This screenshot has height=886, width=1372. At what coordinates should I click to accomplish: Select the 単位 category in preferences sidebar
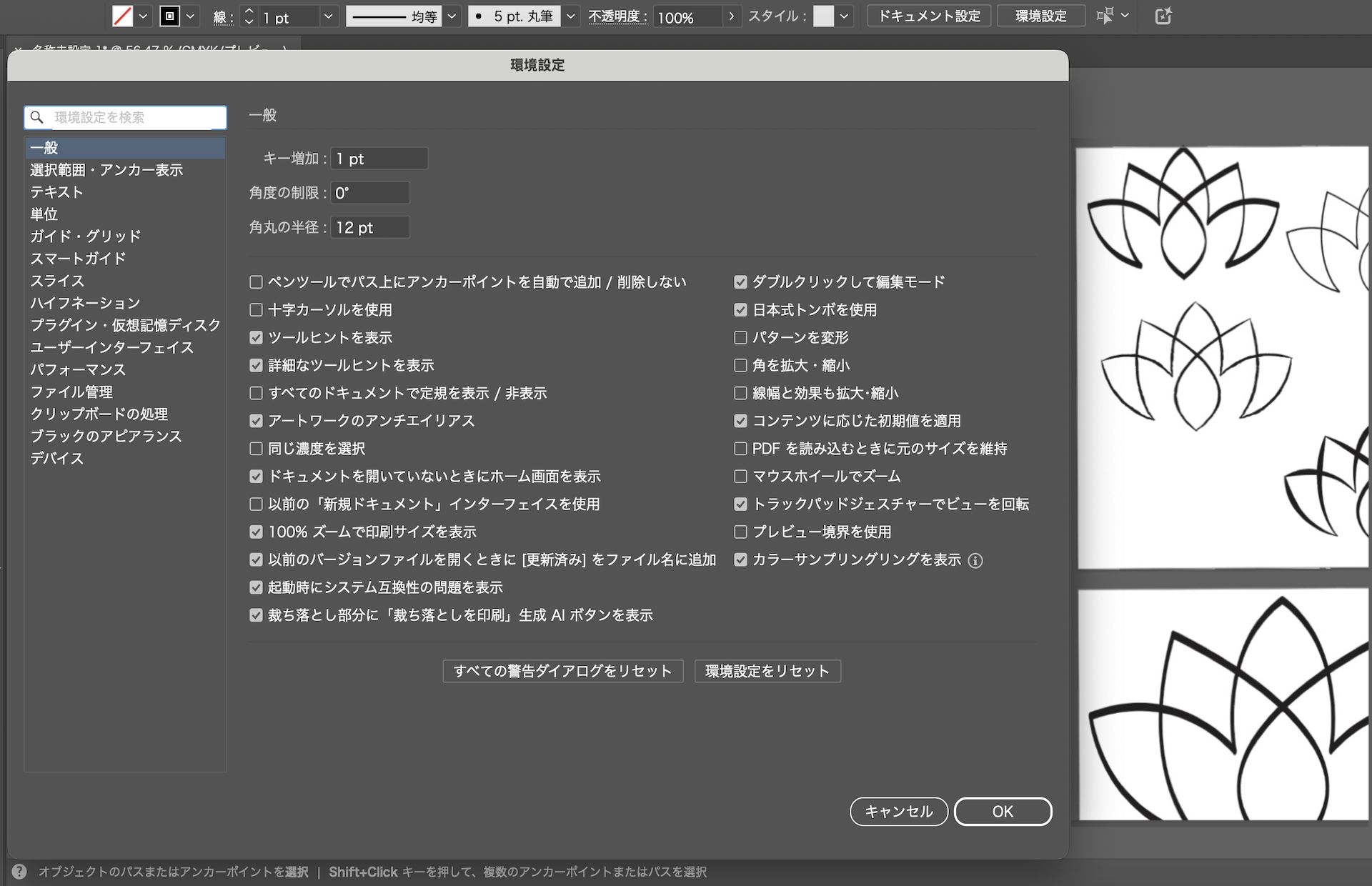click(46, 214)
